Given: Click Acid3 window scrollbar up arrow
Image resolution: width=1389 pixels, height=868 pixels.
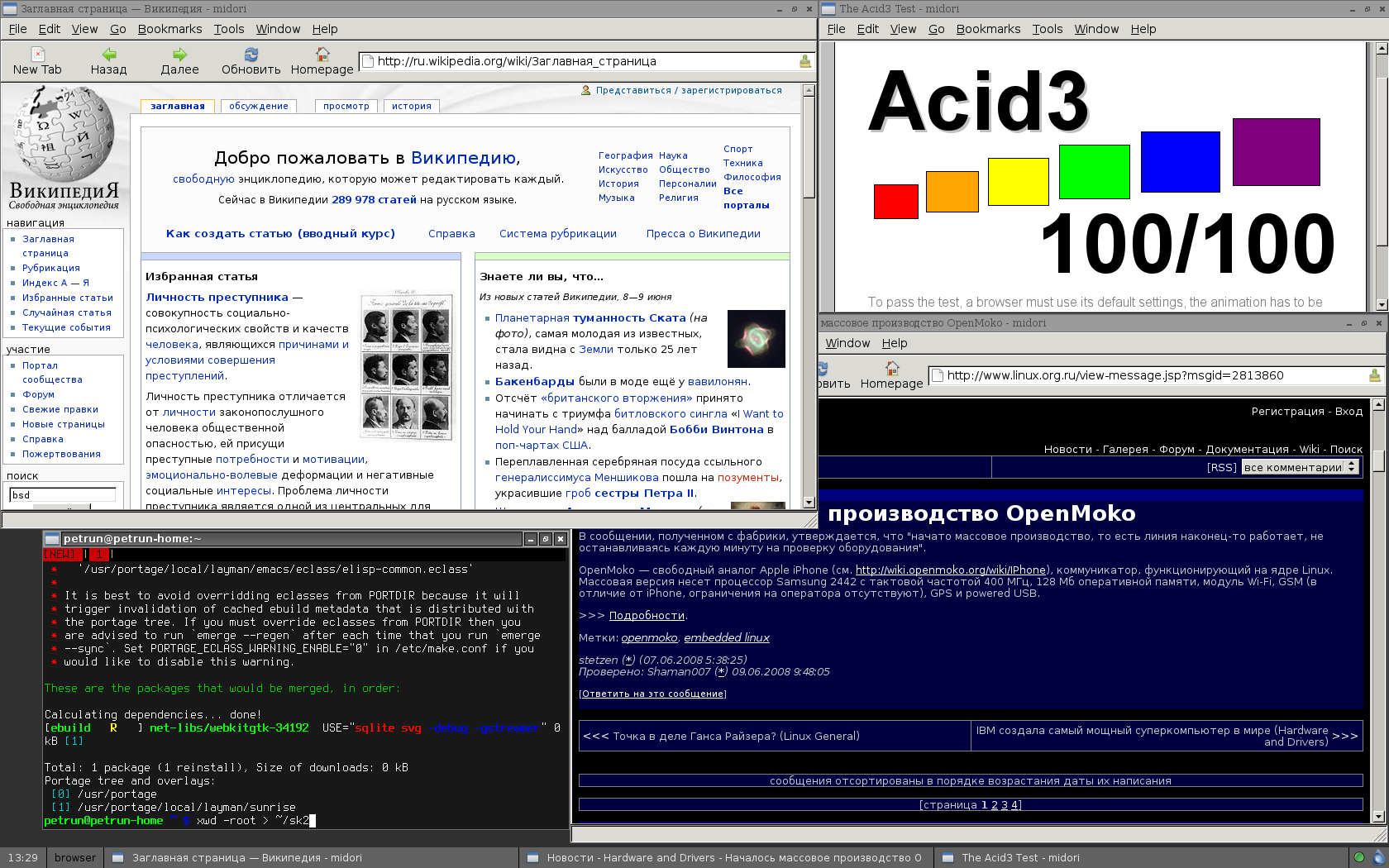Looking at the screenshot, I should 1381,48.
